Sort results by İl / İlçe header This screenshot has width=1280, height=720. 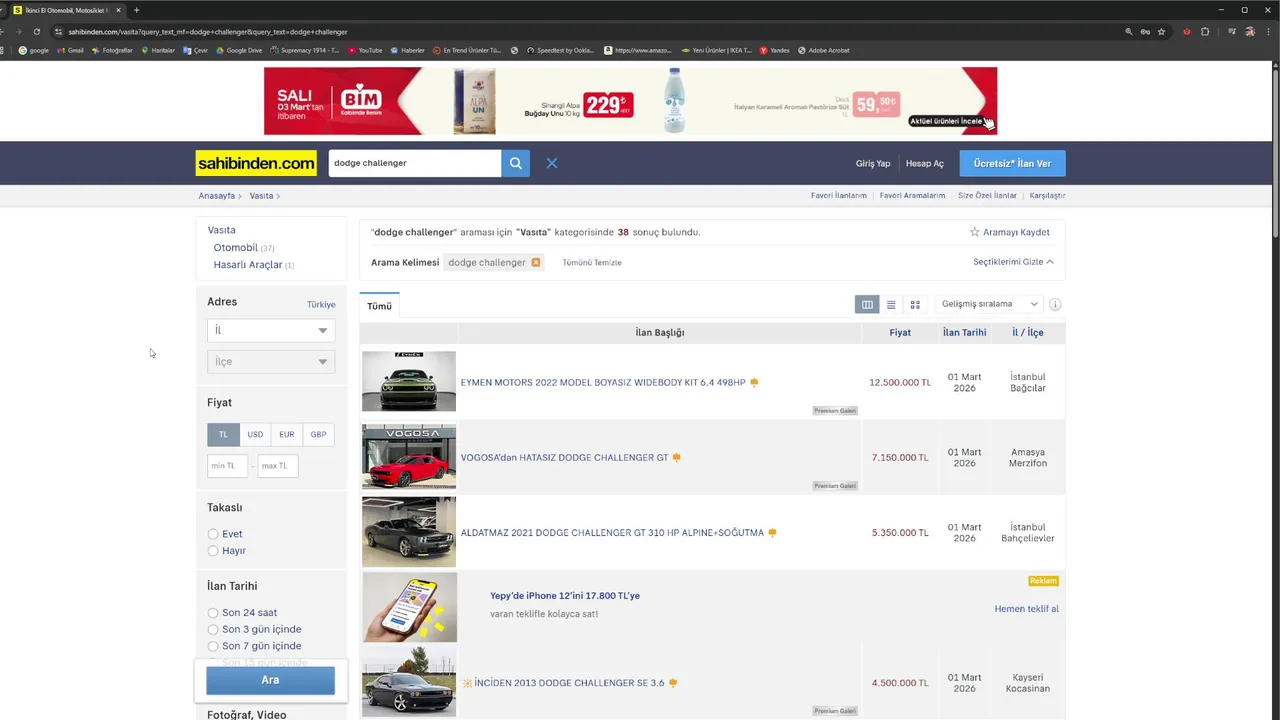(x=1027, y=333)
